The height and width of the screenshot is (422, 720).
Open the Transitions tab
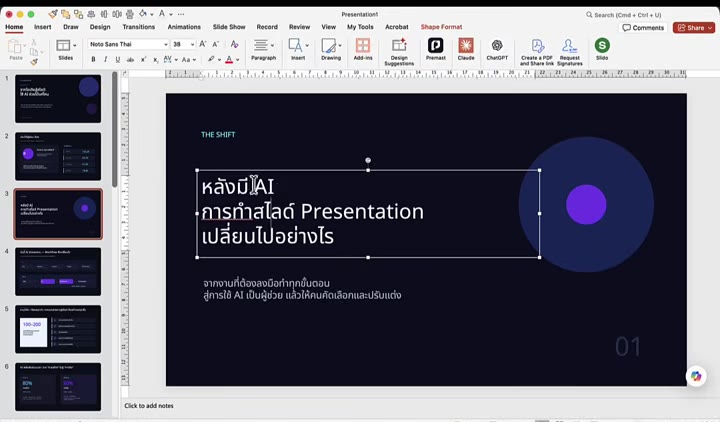139,27
